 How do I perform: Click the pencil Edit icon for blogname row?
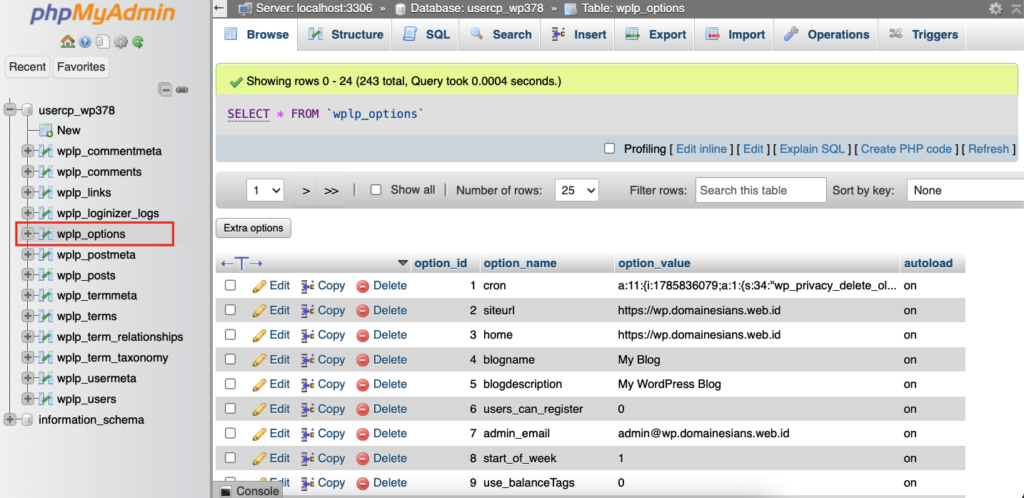click(259, 360)
